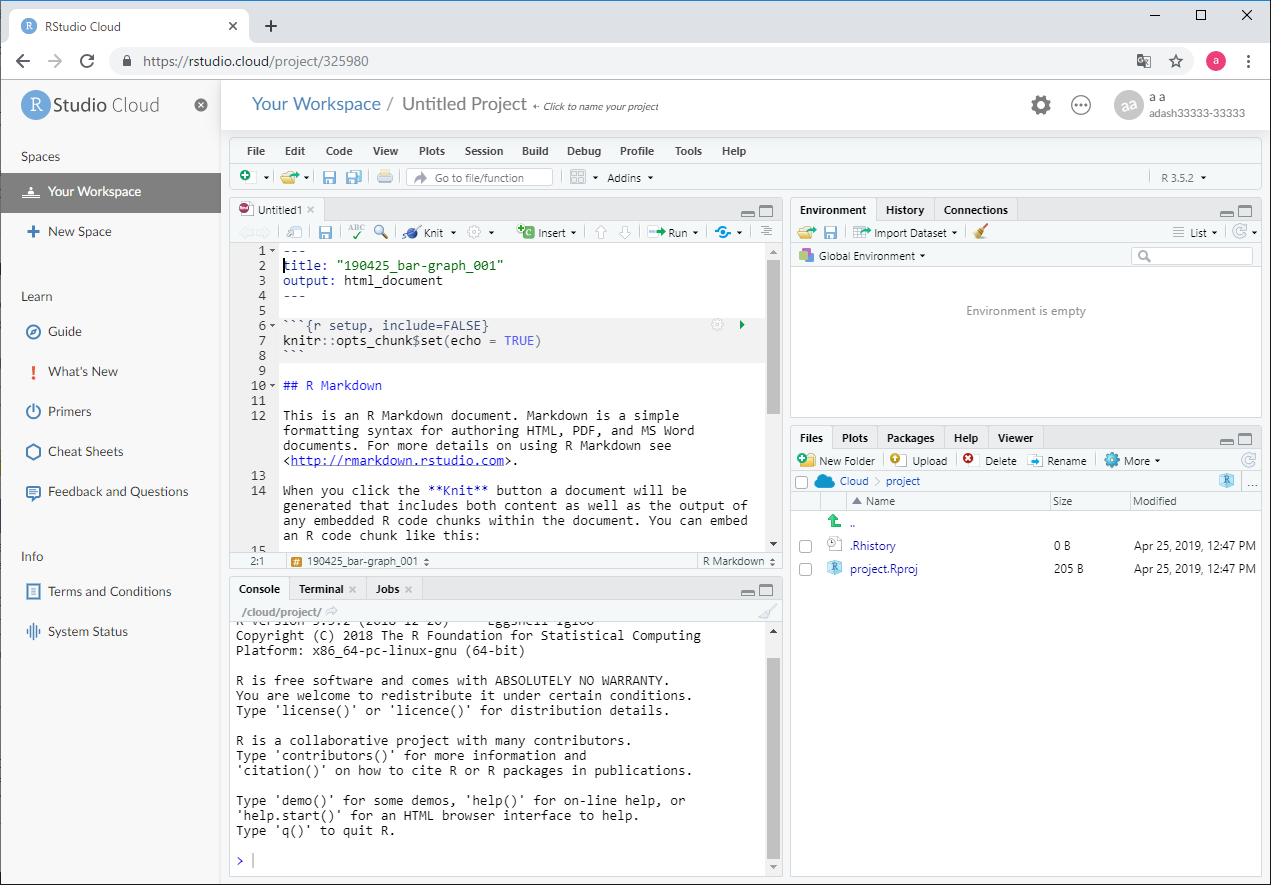The height and width of the screenshot is (885, 1271).
Task: Click the spell check ABC icon
Action: 356,232
